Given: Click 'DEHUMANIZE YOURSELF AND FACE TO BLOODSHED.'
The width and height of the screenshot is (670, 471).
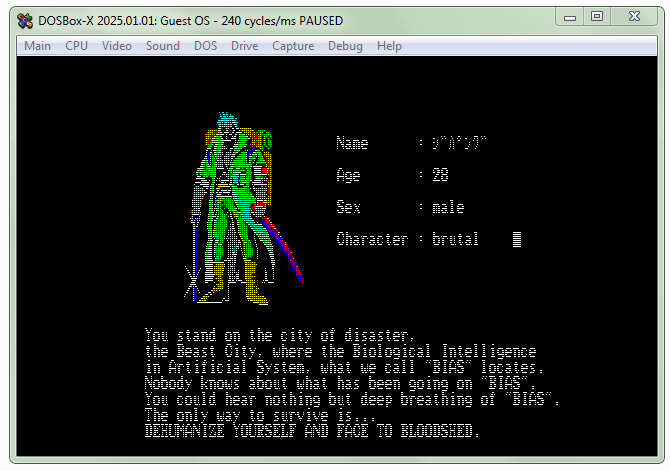Looking at the screenshot, I should pyautogui.click(x=312, y=431).
